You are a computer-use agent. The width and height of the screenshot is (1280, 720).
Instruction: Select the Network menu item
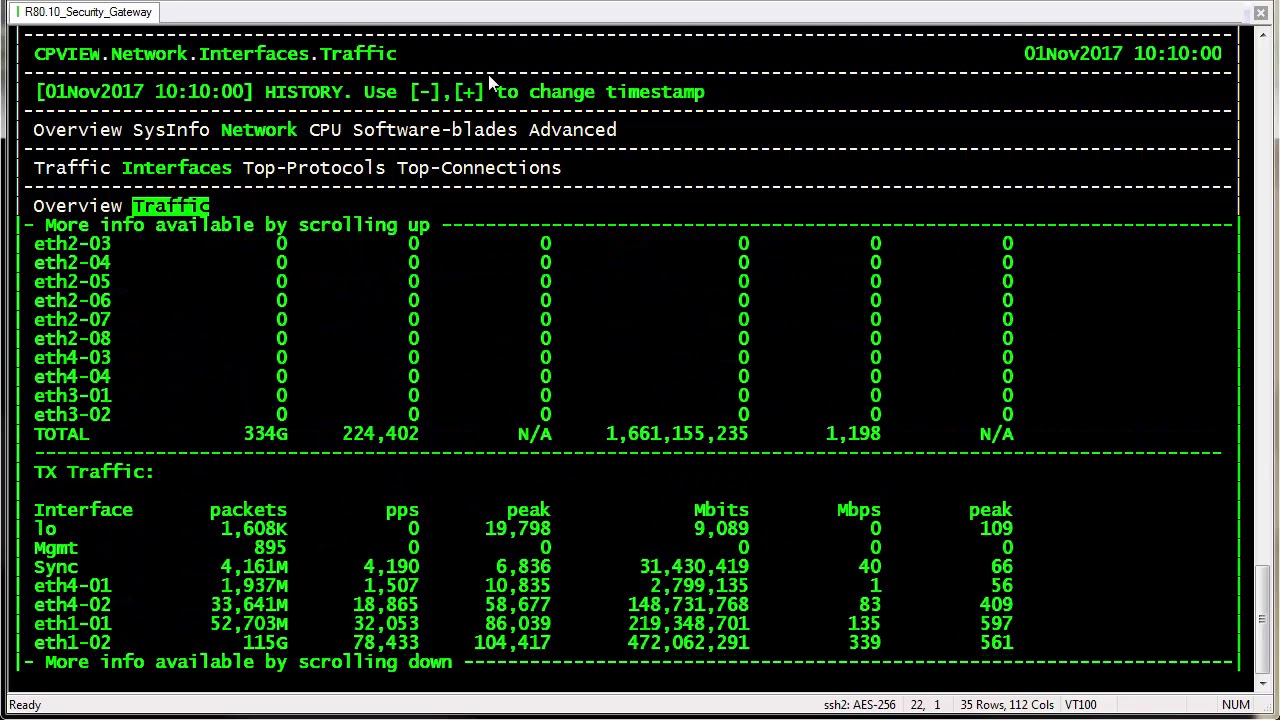[259, 130]
